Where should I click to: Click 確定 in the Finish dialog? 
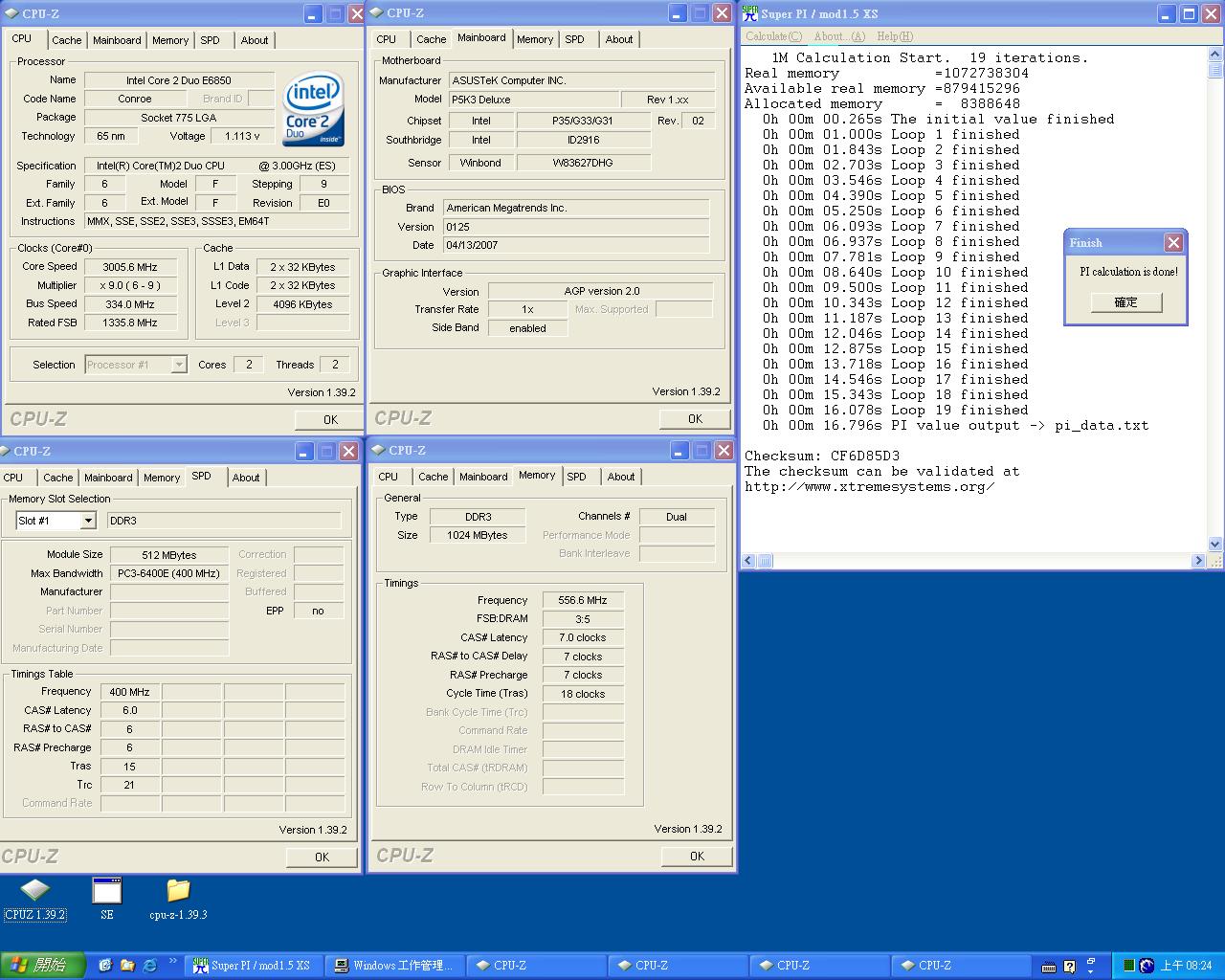click(x=1125, y=301)
